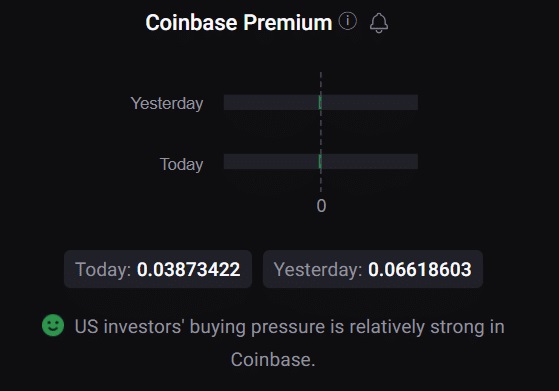The height and width of the screenshot is (391, 559).
Task: Click the Today row label in chart
Action: coord(181,164)
